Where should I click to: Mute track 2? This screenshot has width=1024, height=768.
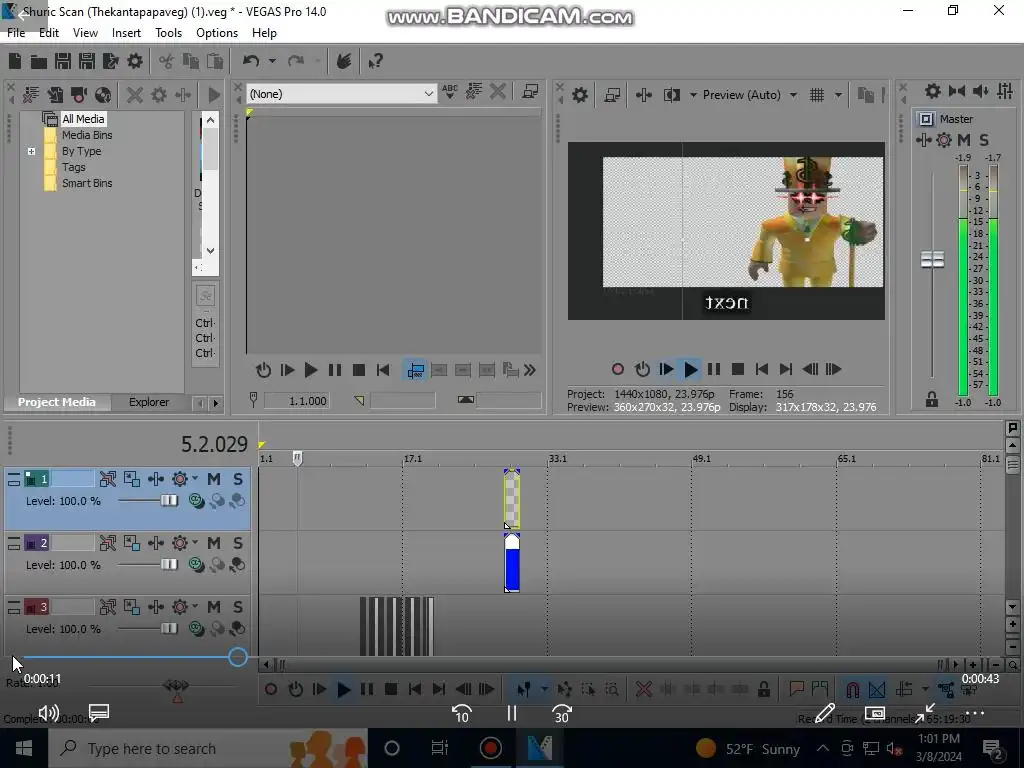(214, 543)
